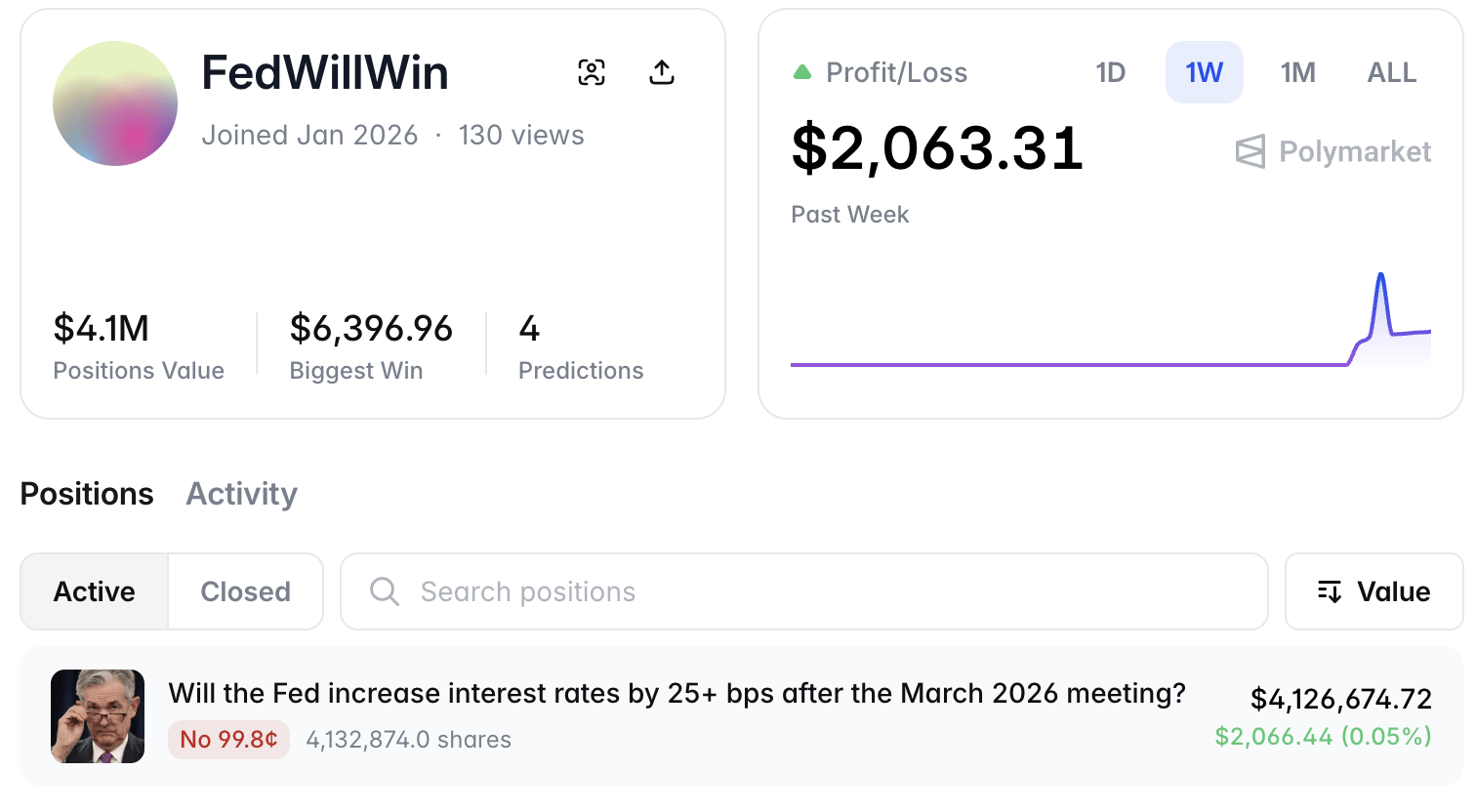This screenshot has height=812, width=1476.
Task: Click the FedWillWin gradient avatar
Action: 115,103
